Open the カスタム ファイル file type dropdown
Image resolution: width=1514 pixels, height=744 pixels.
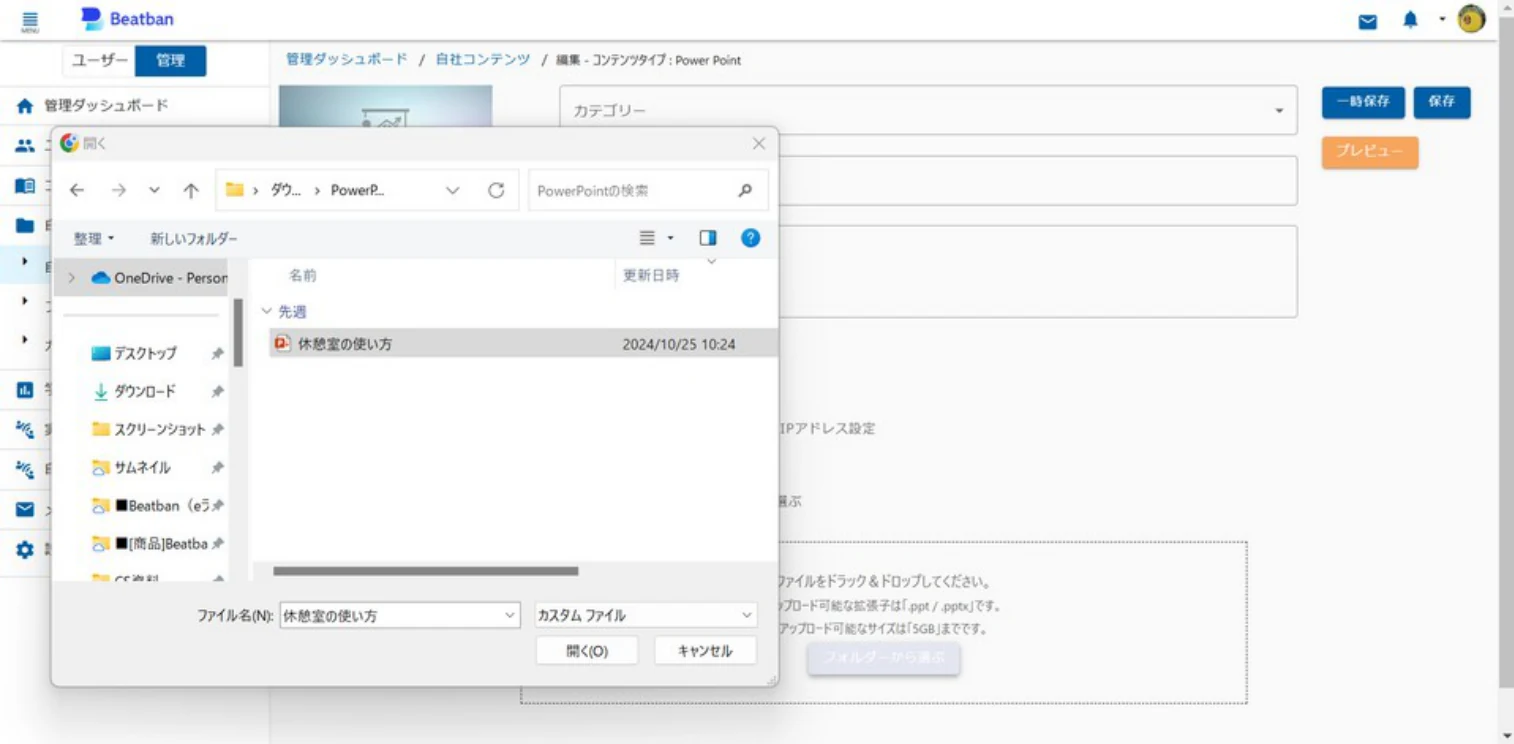[x=646, y=615]
